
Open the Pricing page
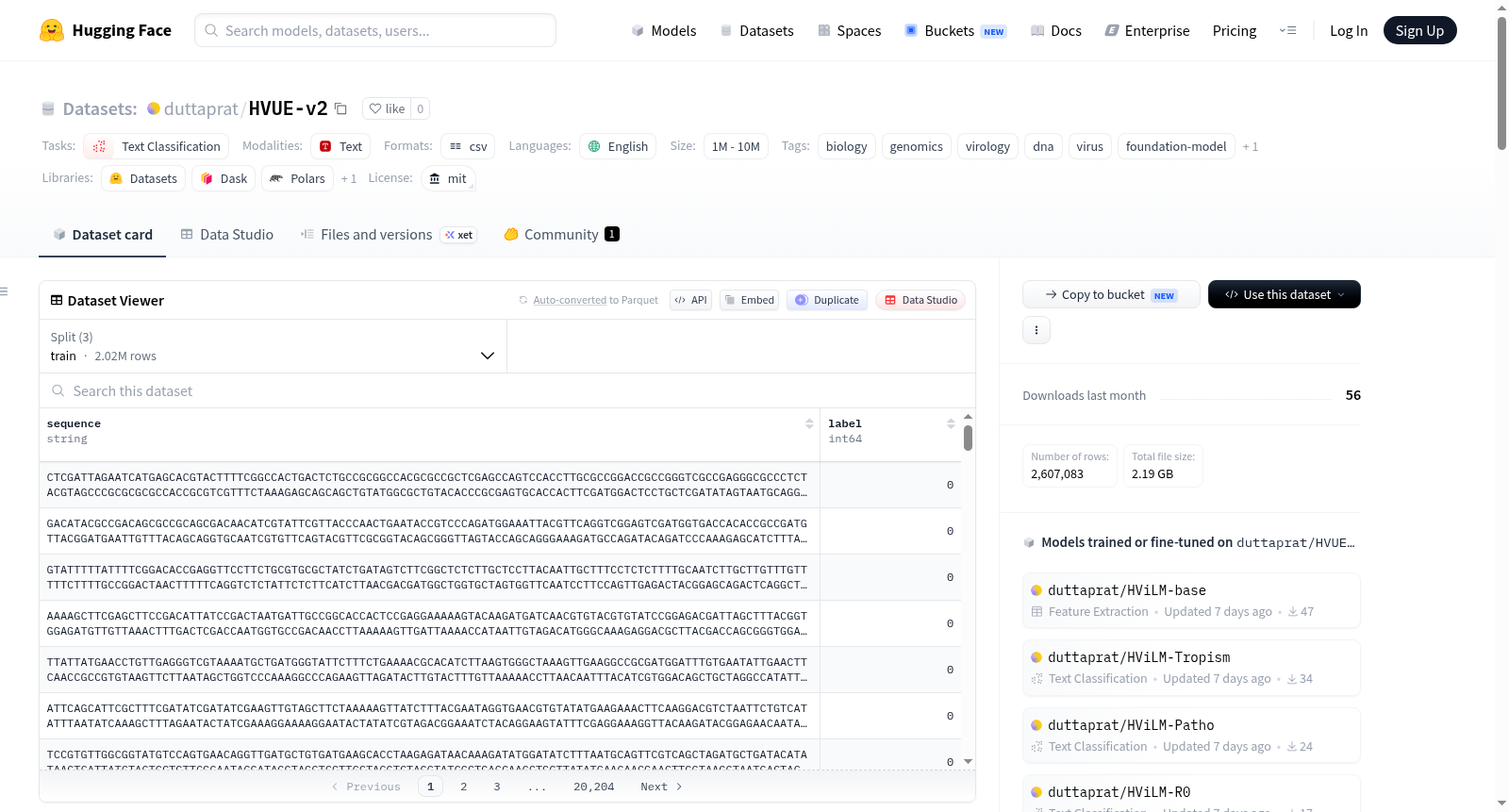[1235, 30]
